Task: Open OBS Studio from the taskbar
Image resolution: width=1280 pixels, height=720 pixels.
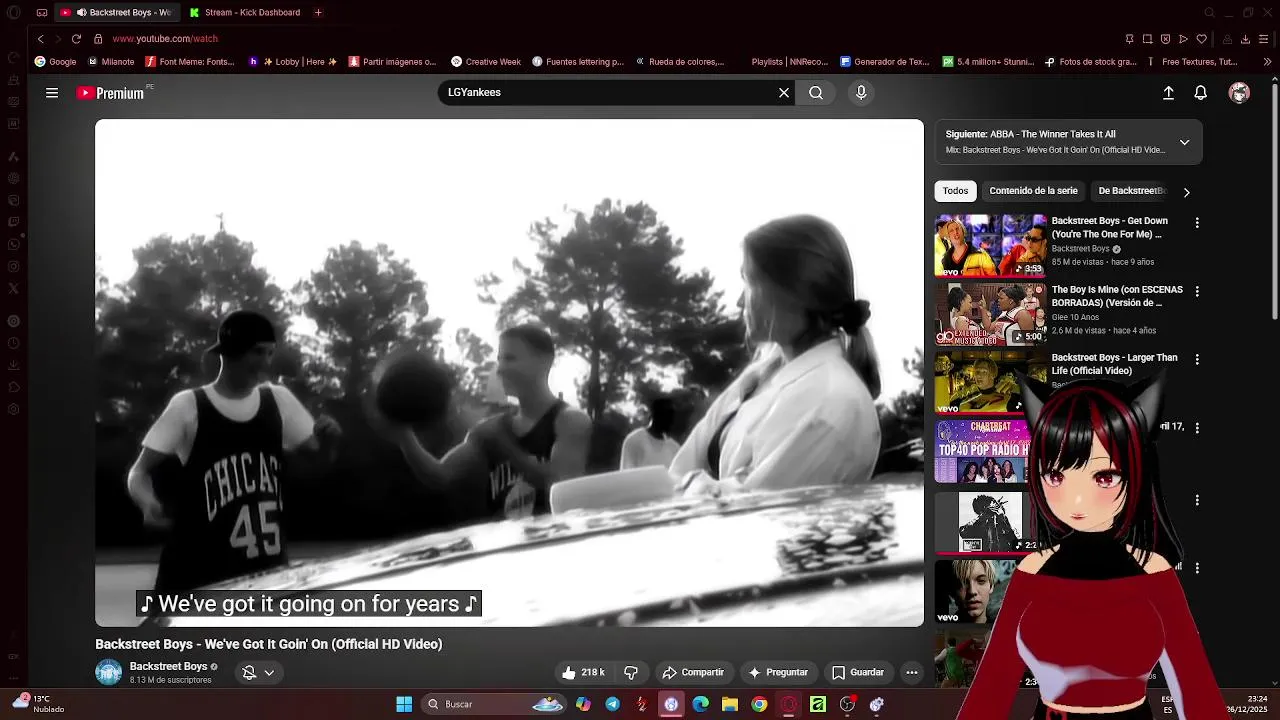Action: click(847, 704)
